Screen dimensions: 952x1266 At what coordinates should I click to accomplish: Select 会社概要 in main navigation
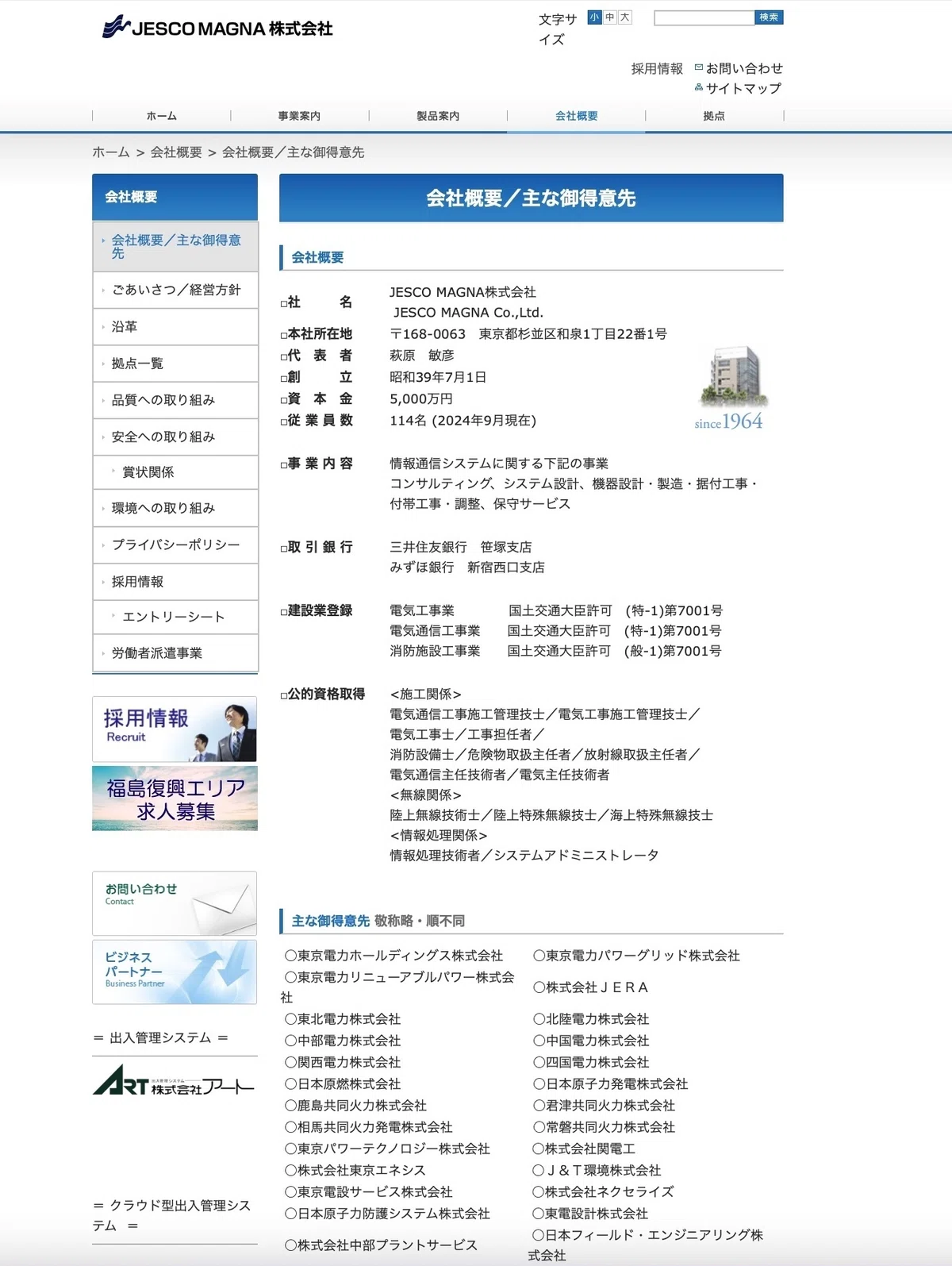click(577, 116)
